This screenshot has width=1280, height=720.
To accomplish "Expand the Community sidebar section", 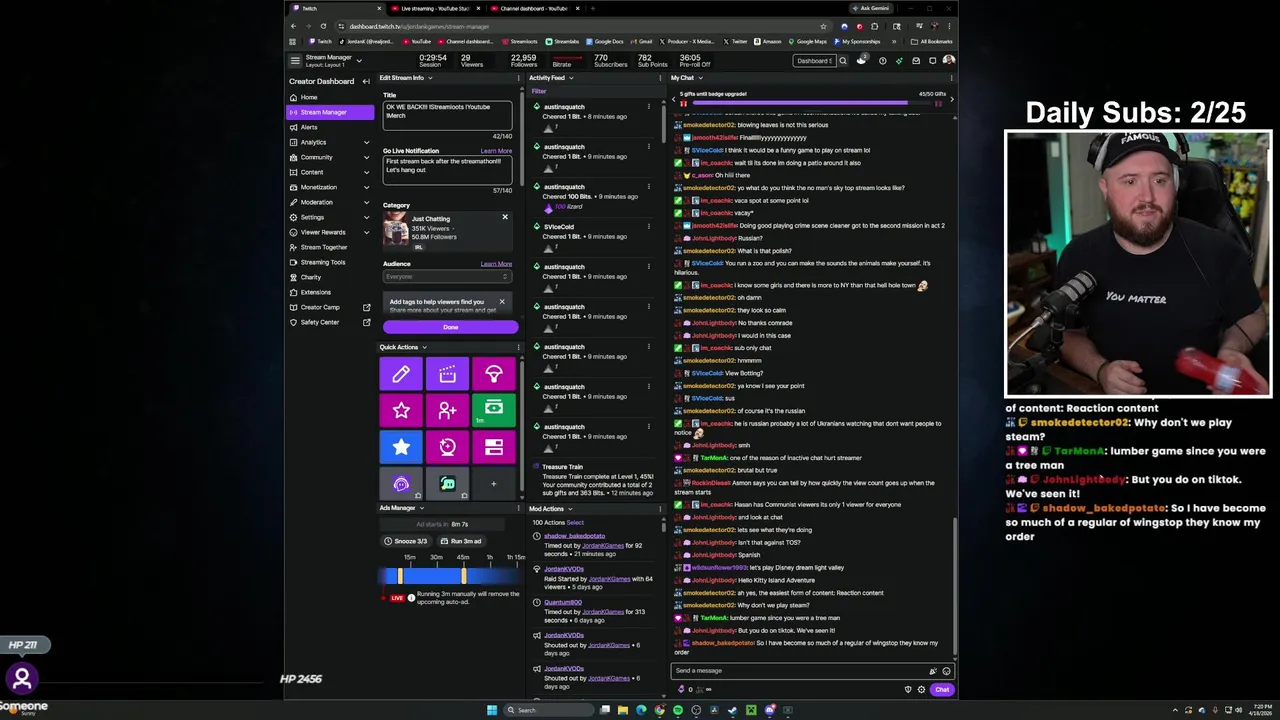I will [366, 157].
